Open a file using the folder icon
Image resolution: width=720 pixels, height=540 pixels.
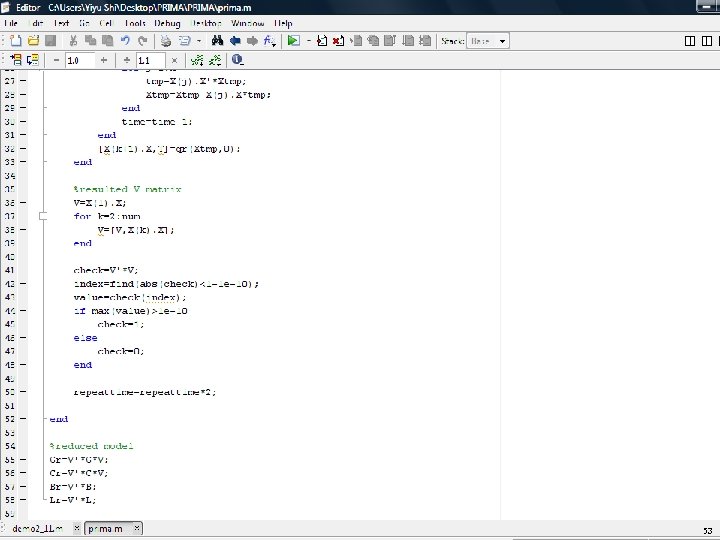pyautogui.click(x=33, y=41)
